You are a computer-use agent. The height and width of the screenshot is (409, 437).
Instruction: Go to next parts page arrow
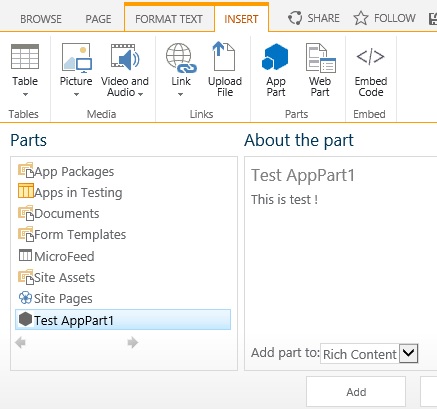[133, 342]
